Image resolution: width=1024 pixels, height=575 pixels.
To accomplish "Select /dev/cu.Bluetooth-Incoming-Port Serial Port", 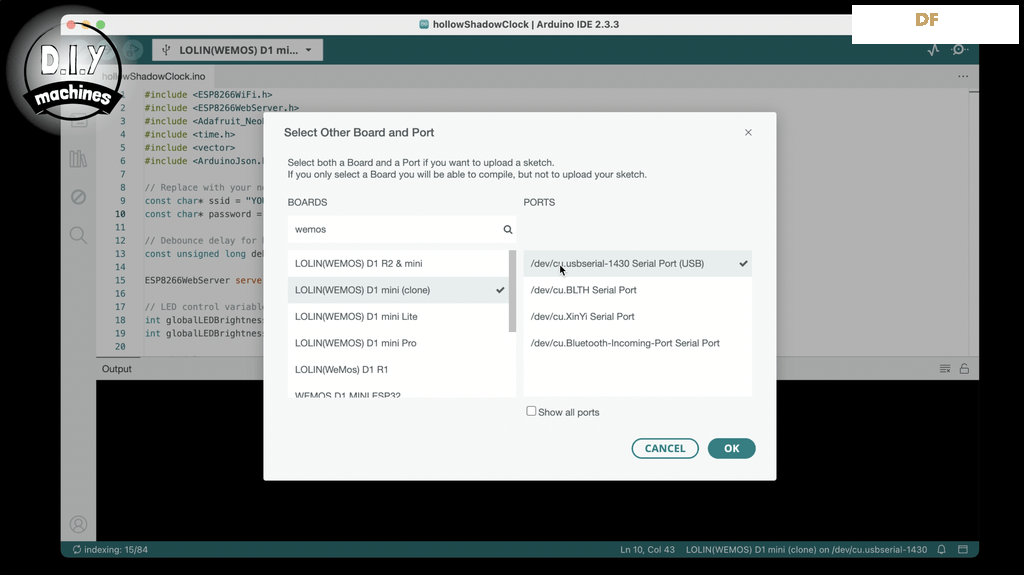I will coord(637,343).
